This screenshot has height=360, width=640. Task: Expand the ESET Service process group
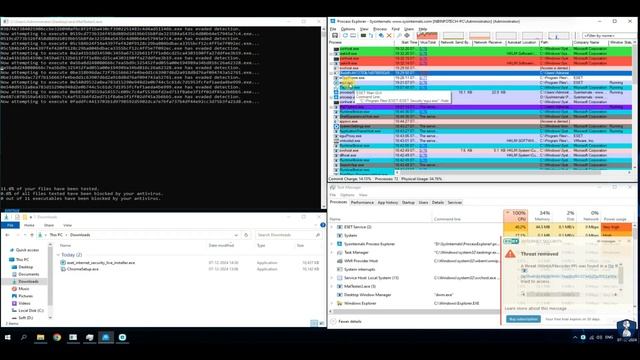pyautogui.click(x=332, y=227)
